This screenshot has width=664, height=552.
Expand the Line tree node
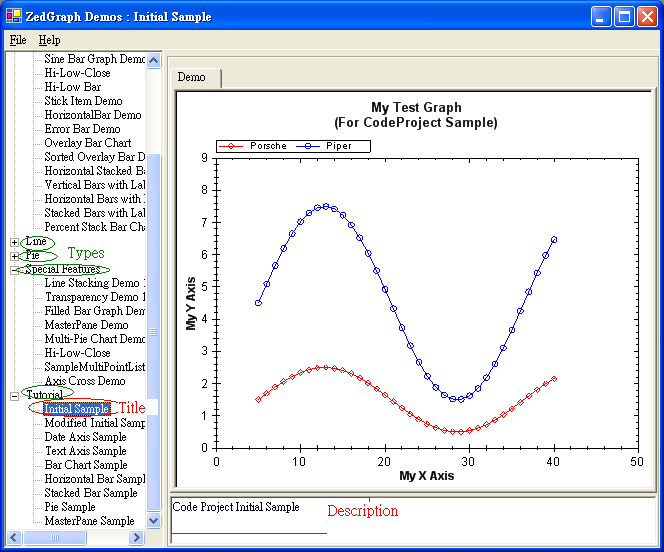click(x=14, y=243)
